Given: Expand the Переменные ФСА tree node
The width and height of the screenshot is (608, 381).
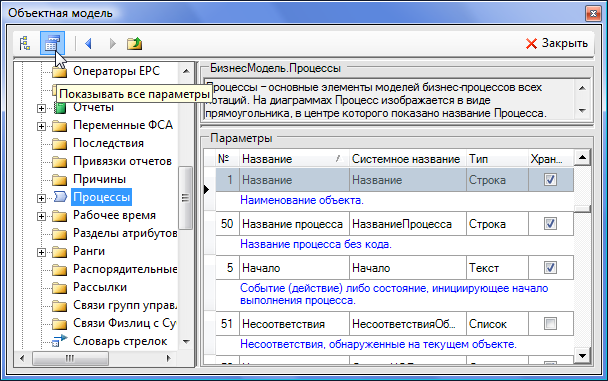Looking at the screenshot, I should (41, 126).
